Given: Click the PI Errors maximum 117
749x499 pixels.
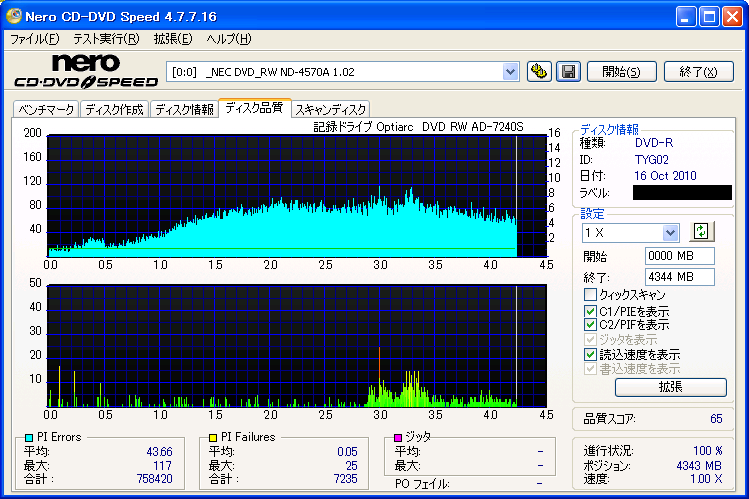Looking at the screenshot, I should coord(162,465).
